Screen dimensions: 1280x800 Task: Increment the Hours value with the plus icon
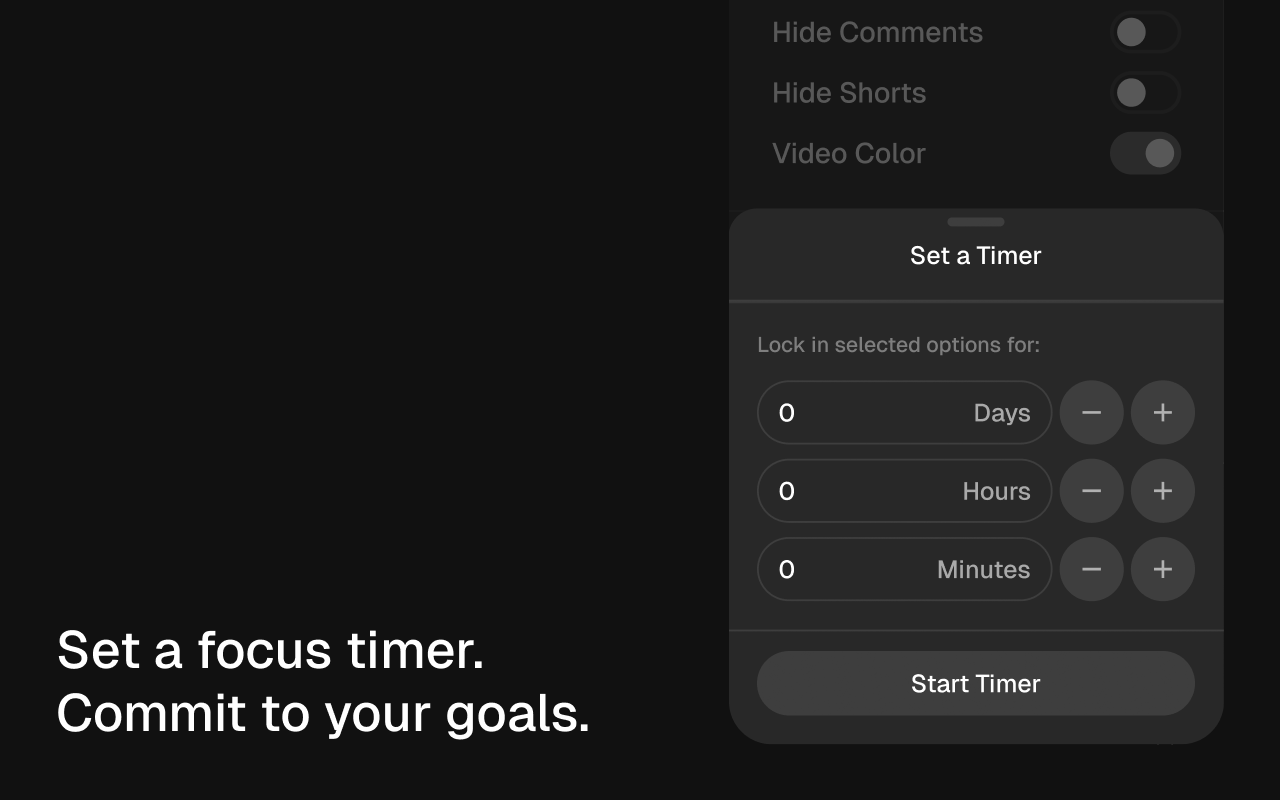[1162, 490]
